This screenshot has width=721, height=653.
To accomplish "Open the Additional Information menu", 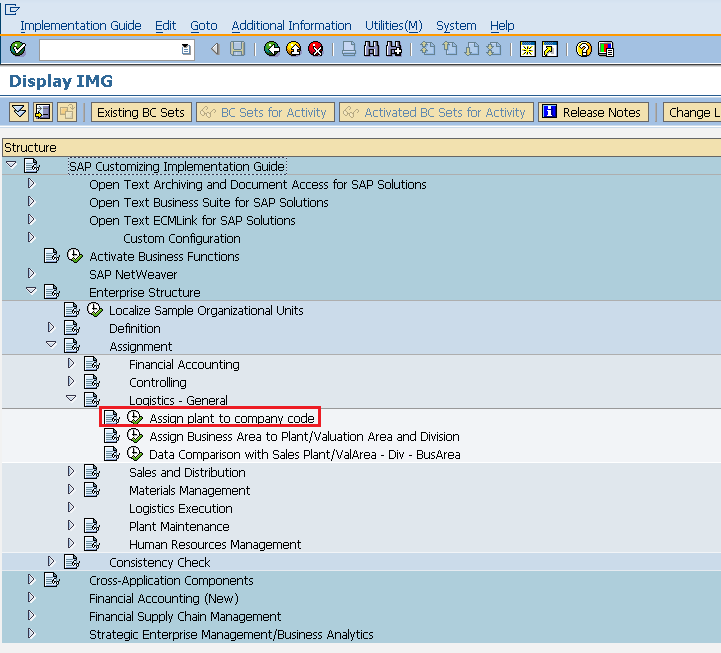I will coord(292,26).
